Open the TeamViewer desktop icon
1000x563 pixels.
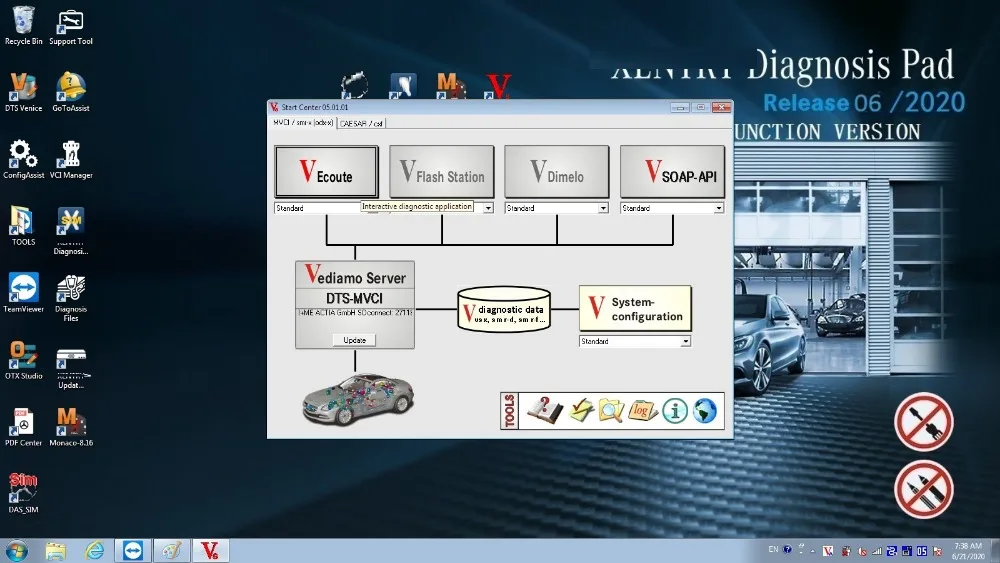pyautogui.click(x=24, y=293)
